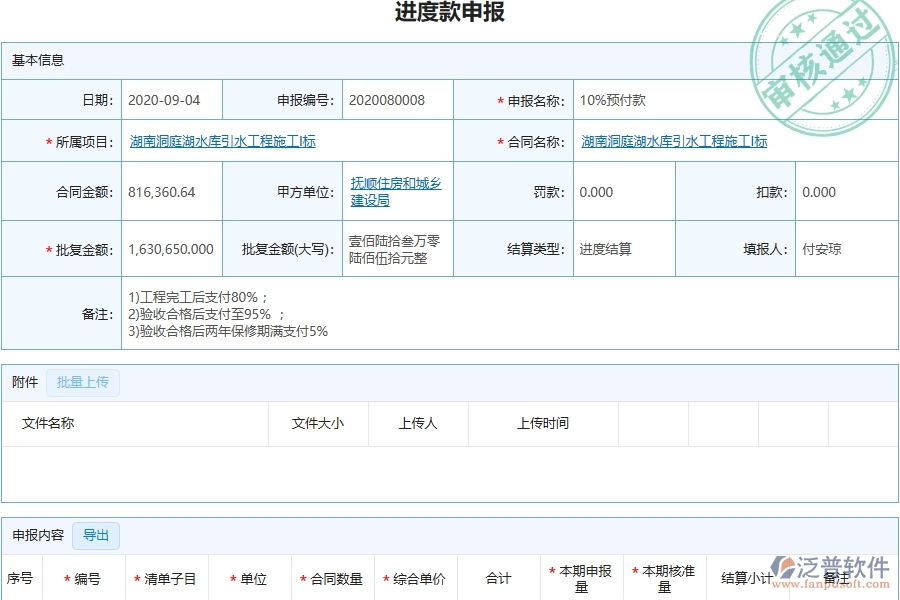Click the 本期申报量 column header

581,579
